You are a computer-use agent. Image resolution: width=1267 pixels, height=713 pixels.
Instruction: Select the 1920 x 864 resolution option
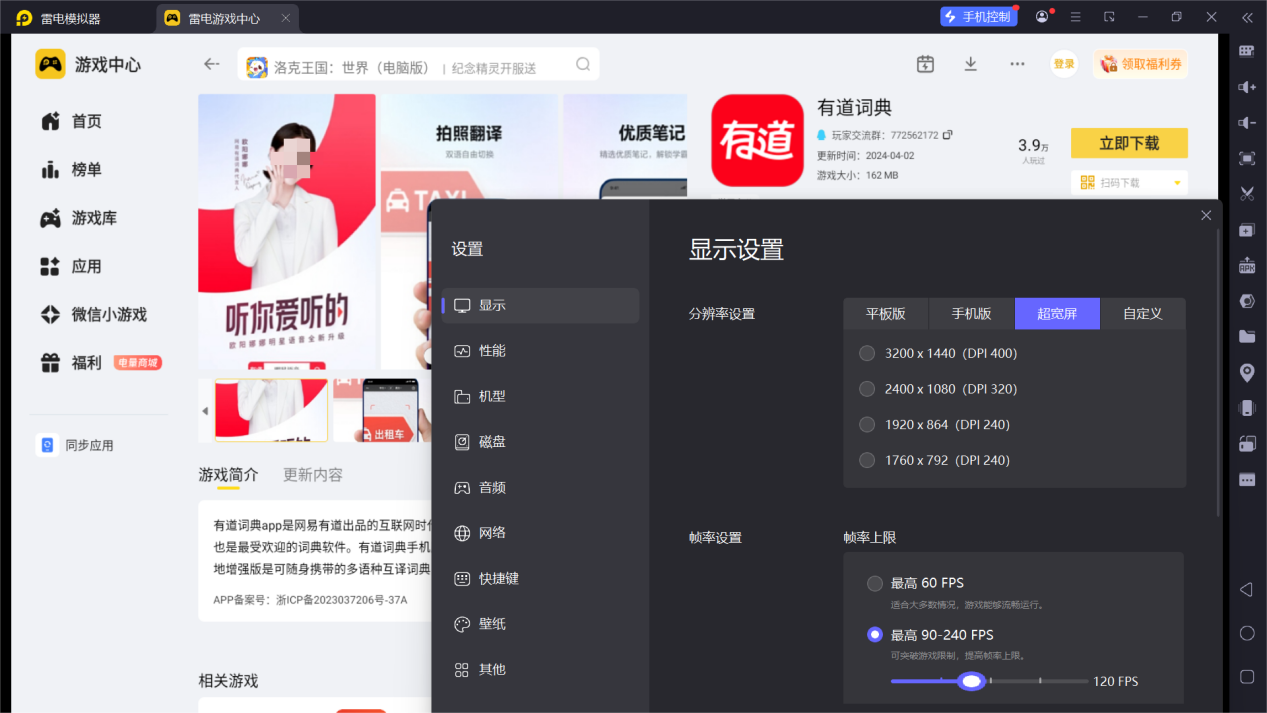(867, 424)
